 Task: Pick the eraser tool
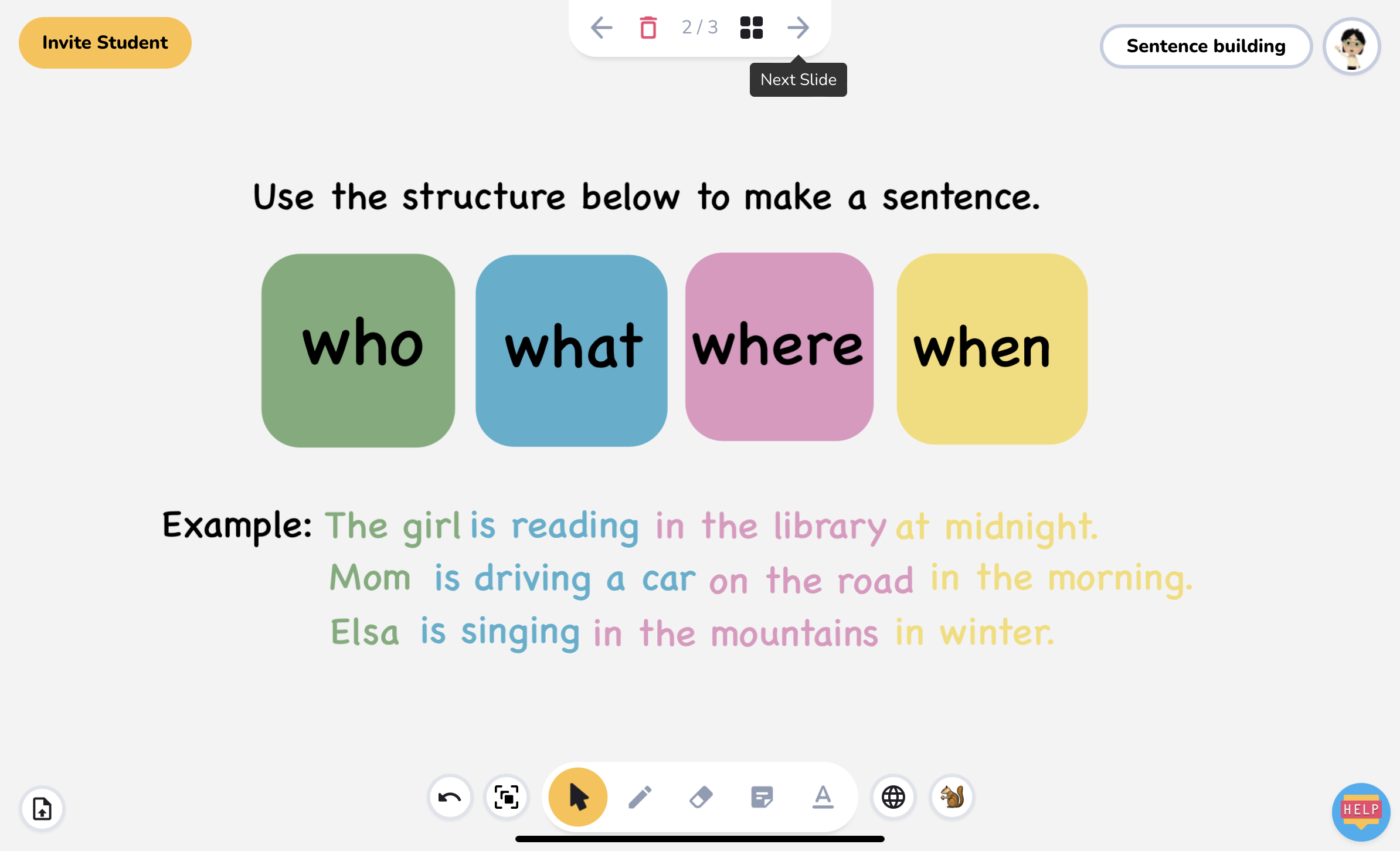point(701,797)
